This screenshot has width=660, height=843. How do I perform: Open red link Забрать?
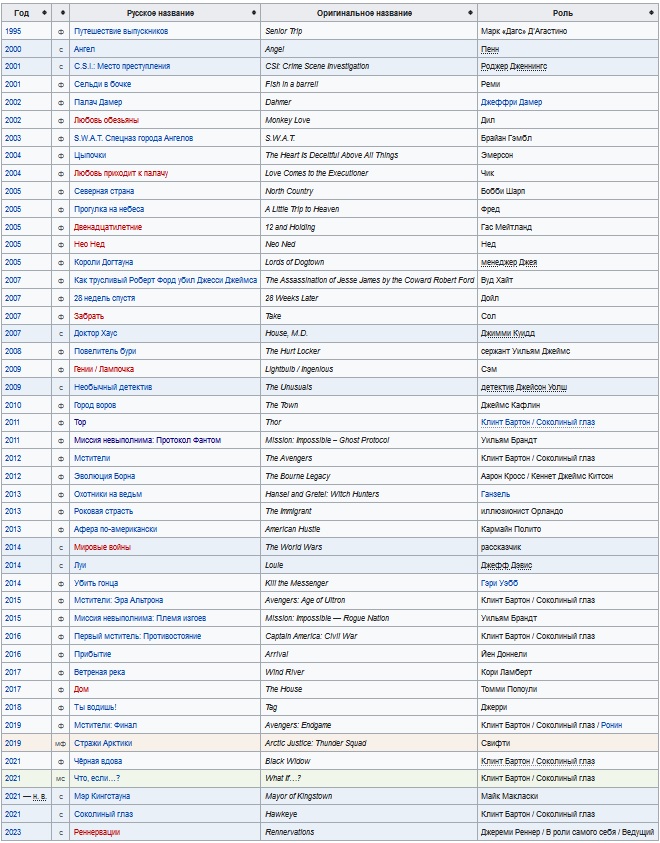coord(89,316)
